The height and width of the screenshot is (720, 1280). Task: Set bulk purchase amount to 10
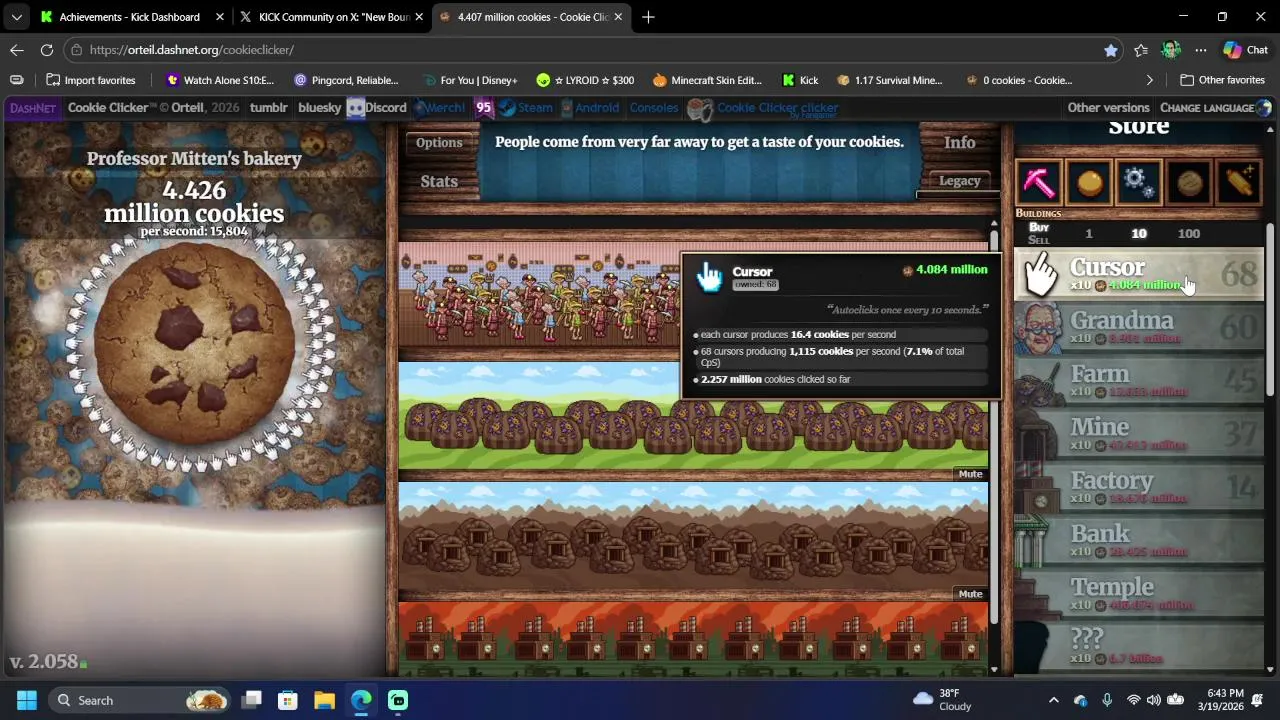pyautogui.click(x=1139, y=234)
